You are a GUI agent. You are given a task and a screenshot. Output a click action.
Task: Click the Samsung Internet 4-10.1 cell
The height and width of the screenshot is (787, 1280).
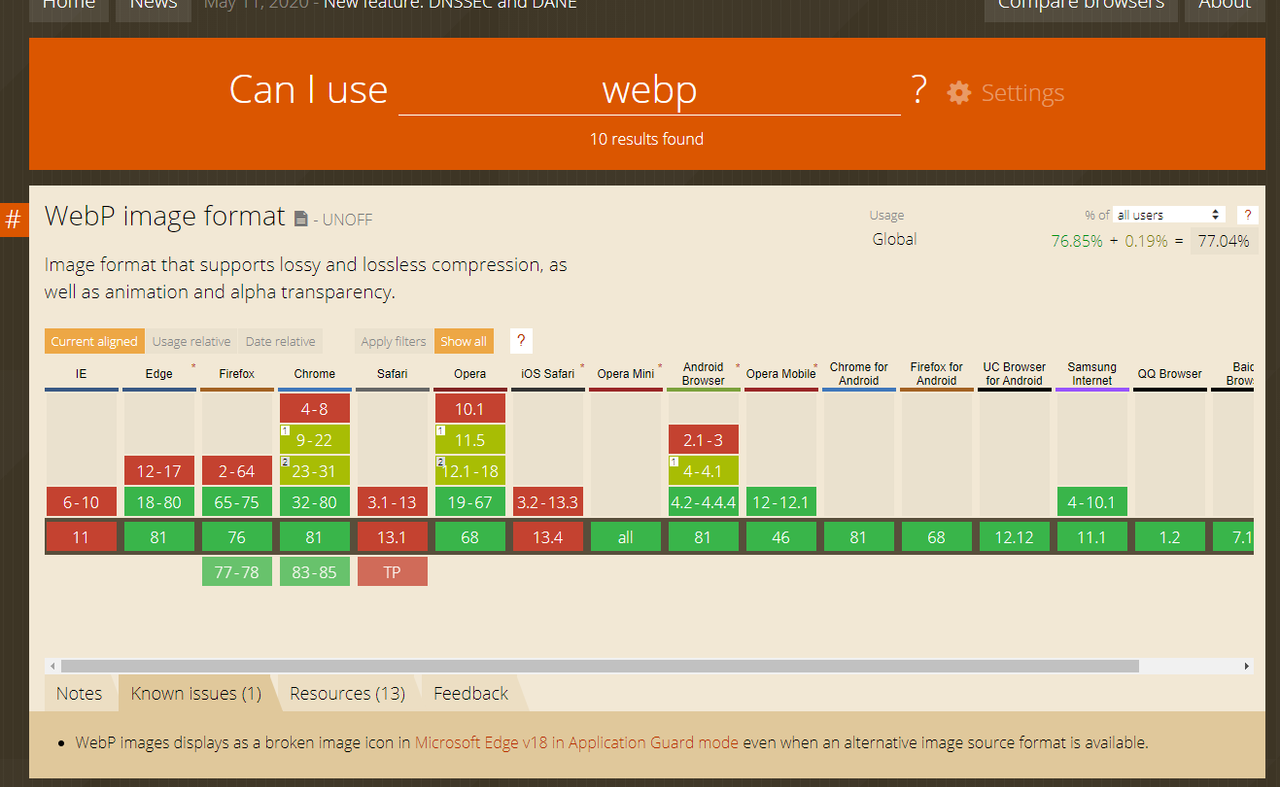(x=1092, y=502)
